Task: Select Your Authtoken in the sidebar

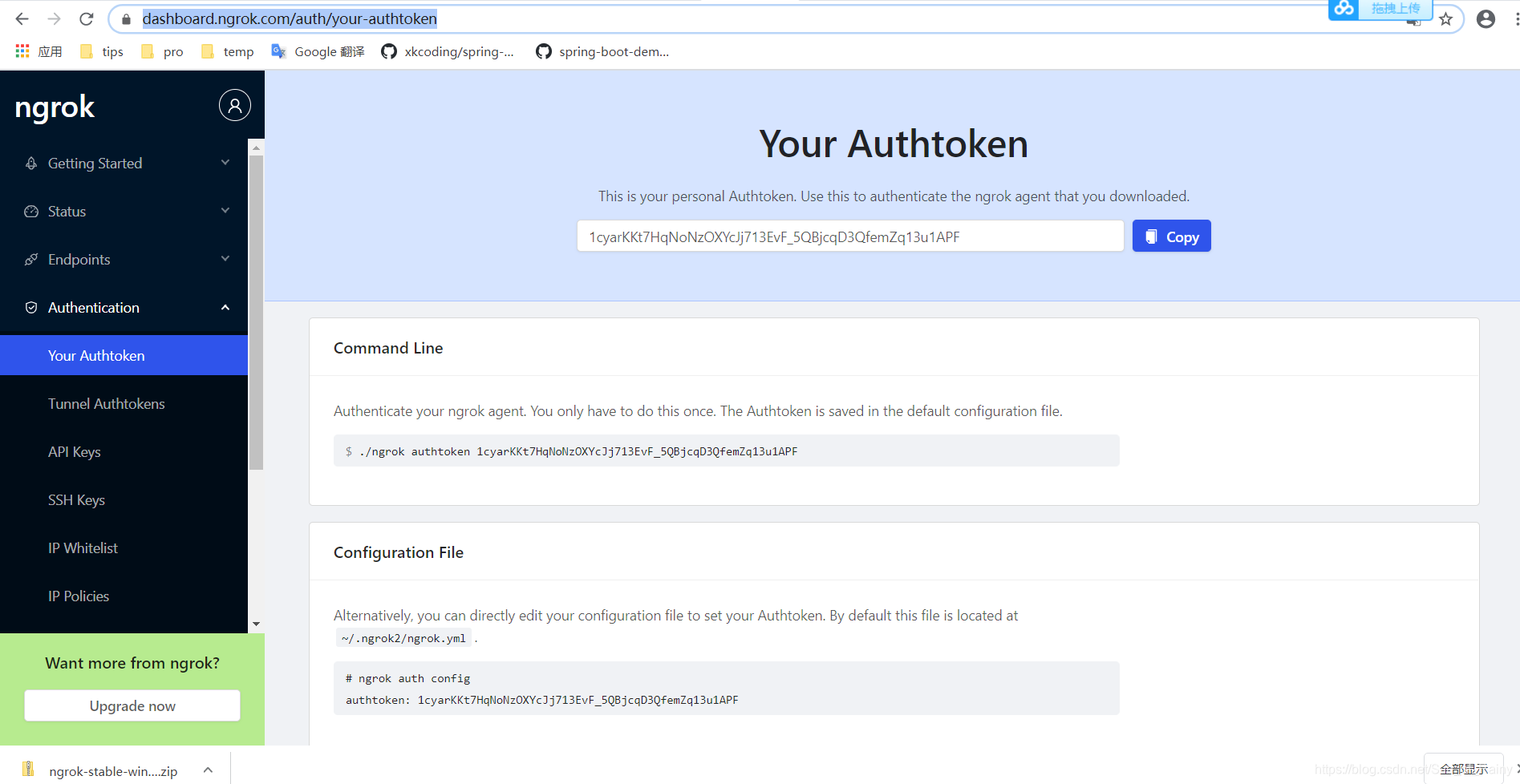Action: point(124,355)
